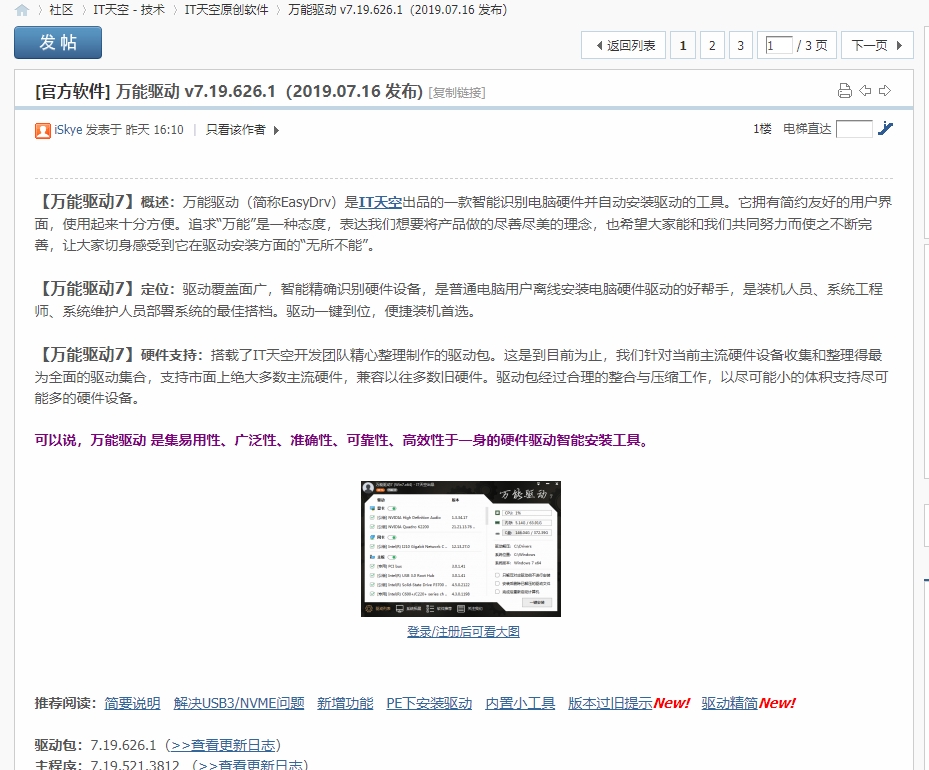Click 登录/注册后可看大图 link

[463, 632]
